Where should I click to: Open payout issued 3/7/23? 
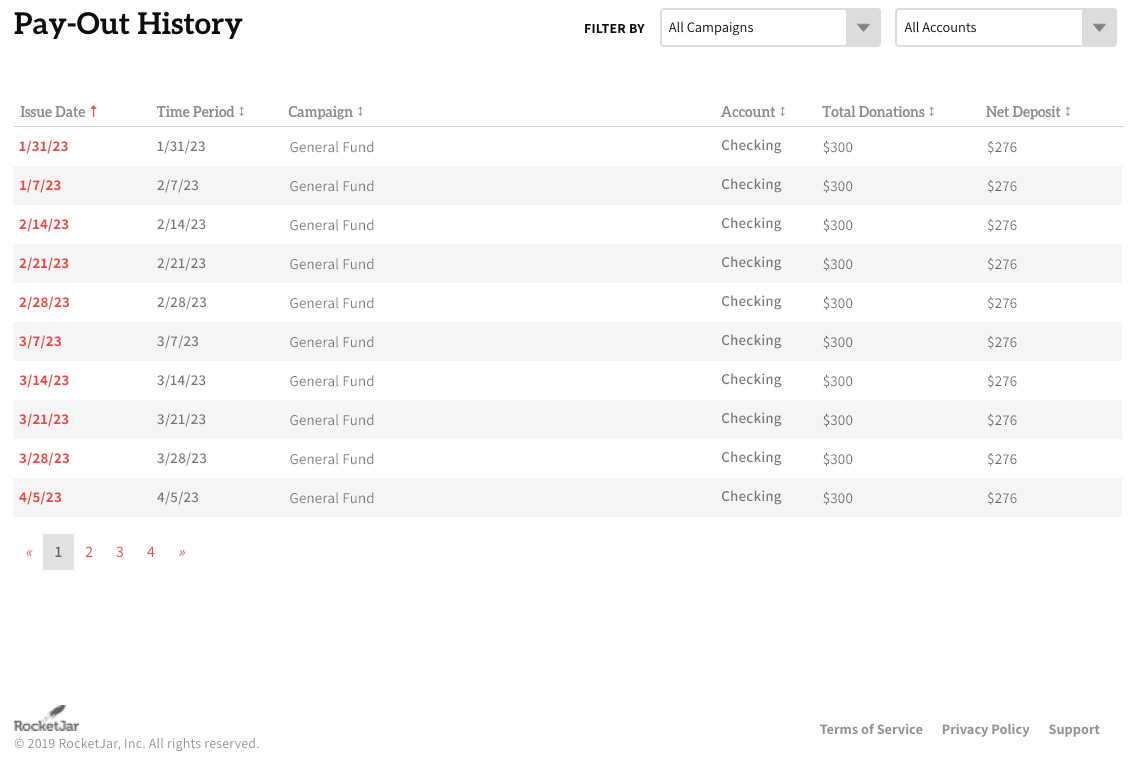[40, 341]
